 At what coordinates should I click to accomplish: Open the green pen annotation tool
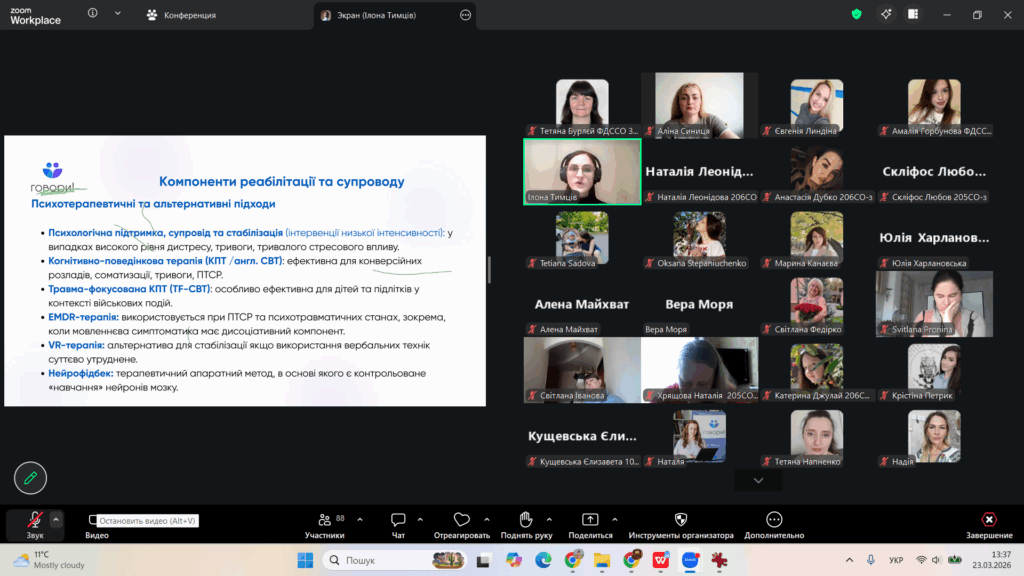[31, 478]
